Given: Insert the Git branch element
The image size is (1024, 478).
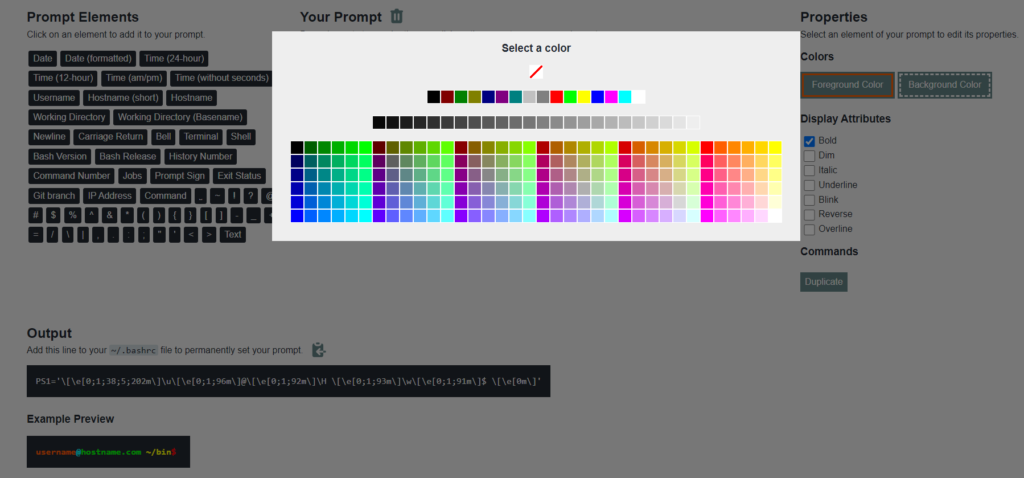Looking at the screenshot, I should pyautogui.click(x=54, y=196).
